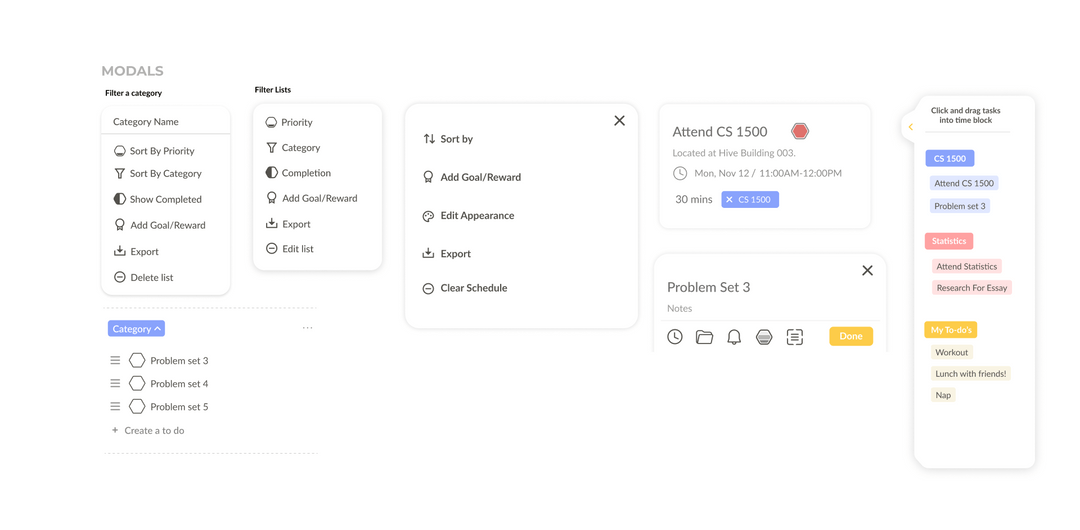Click the checklist subtasks icon
The height and width of the screenshot is (530, 1080).
[795, 337]
